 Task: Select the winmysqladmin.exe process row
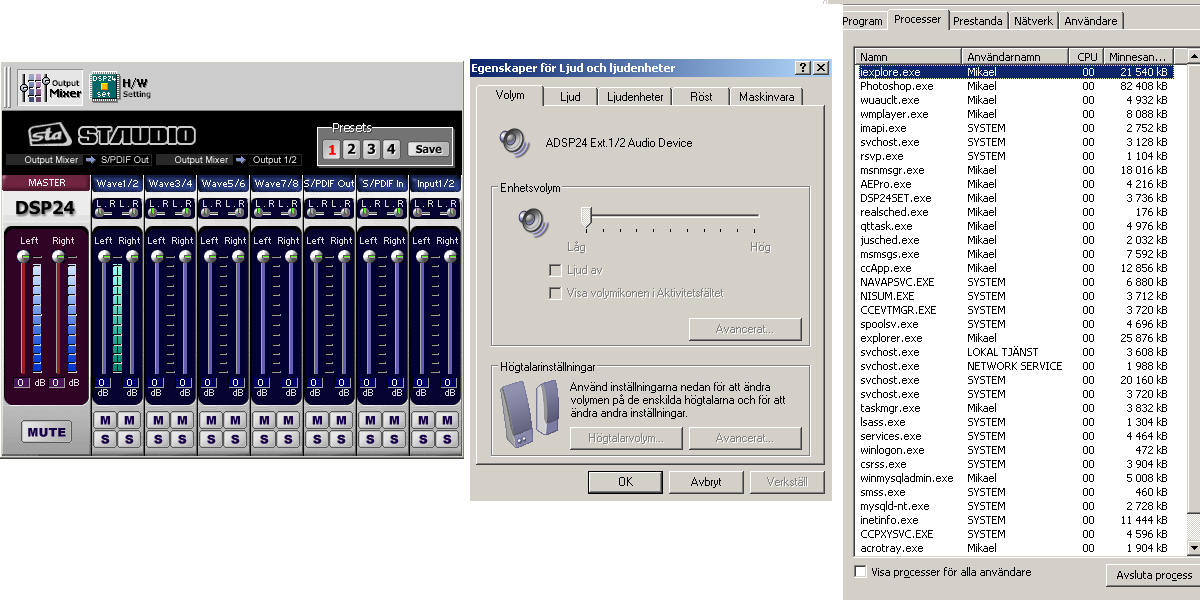(x=1016, y=478)
